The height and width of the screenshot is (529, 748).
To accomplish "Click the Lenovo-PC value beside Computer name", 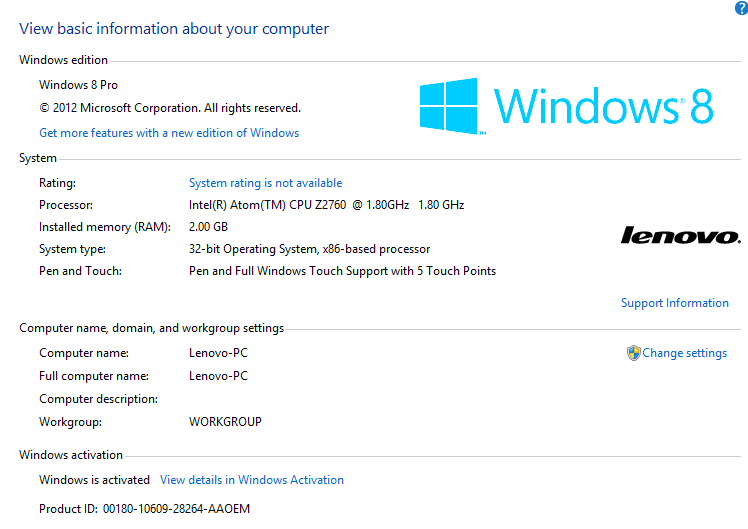I will pyautogui.click(x=218, y=353).
